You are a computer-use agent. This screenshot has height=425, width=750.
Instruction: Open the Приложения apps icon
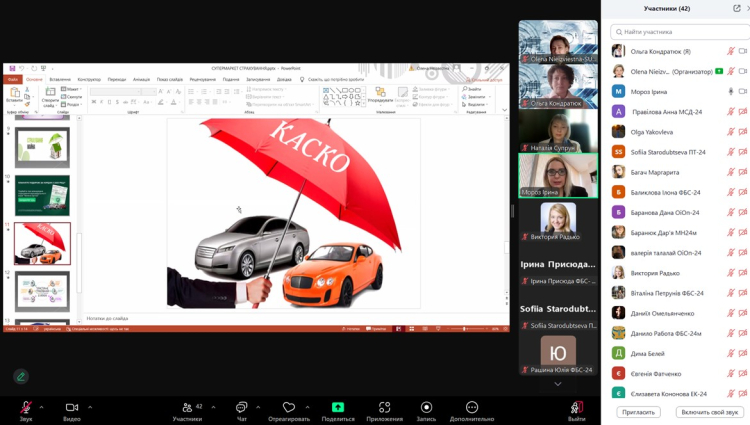(x=384, y=407)
